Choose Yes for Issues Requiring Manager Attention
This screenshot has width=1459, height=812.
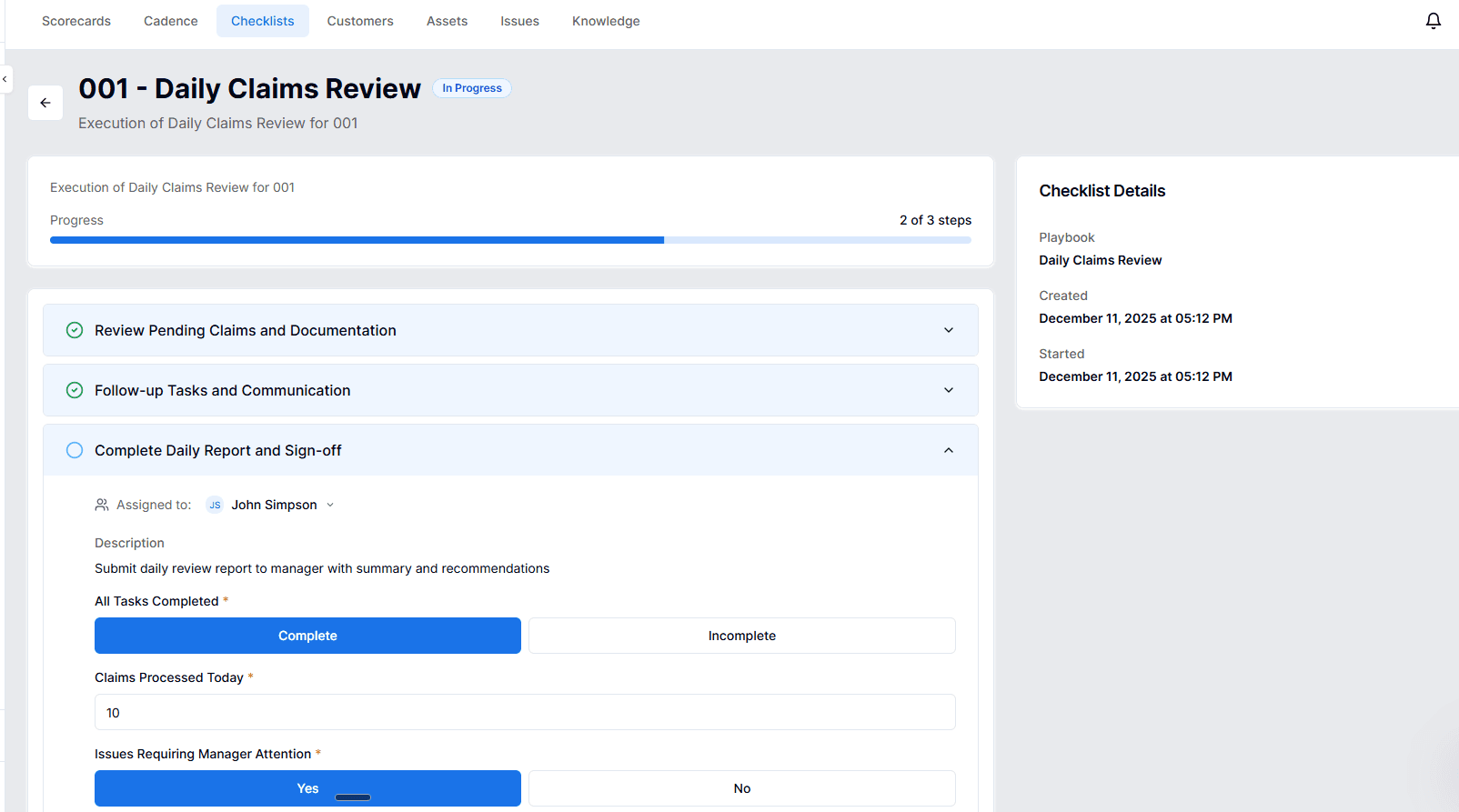(x=307, y=788)
